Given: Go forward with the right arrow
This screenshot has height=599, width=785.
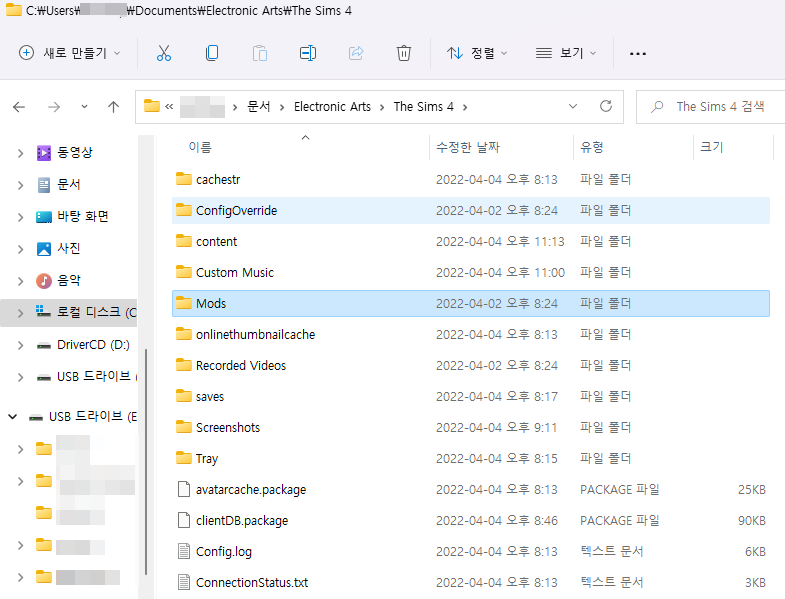Looking at the screenshot, I should 54,107.
